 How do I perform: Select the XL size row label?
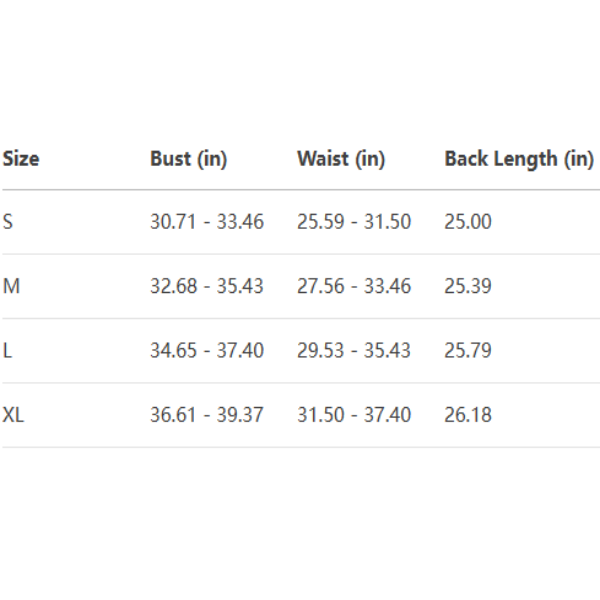point(13,414)
